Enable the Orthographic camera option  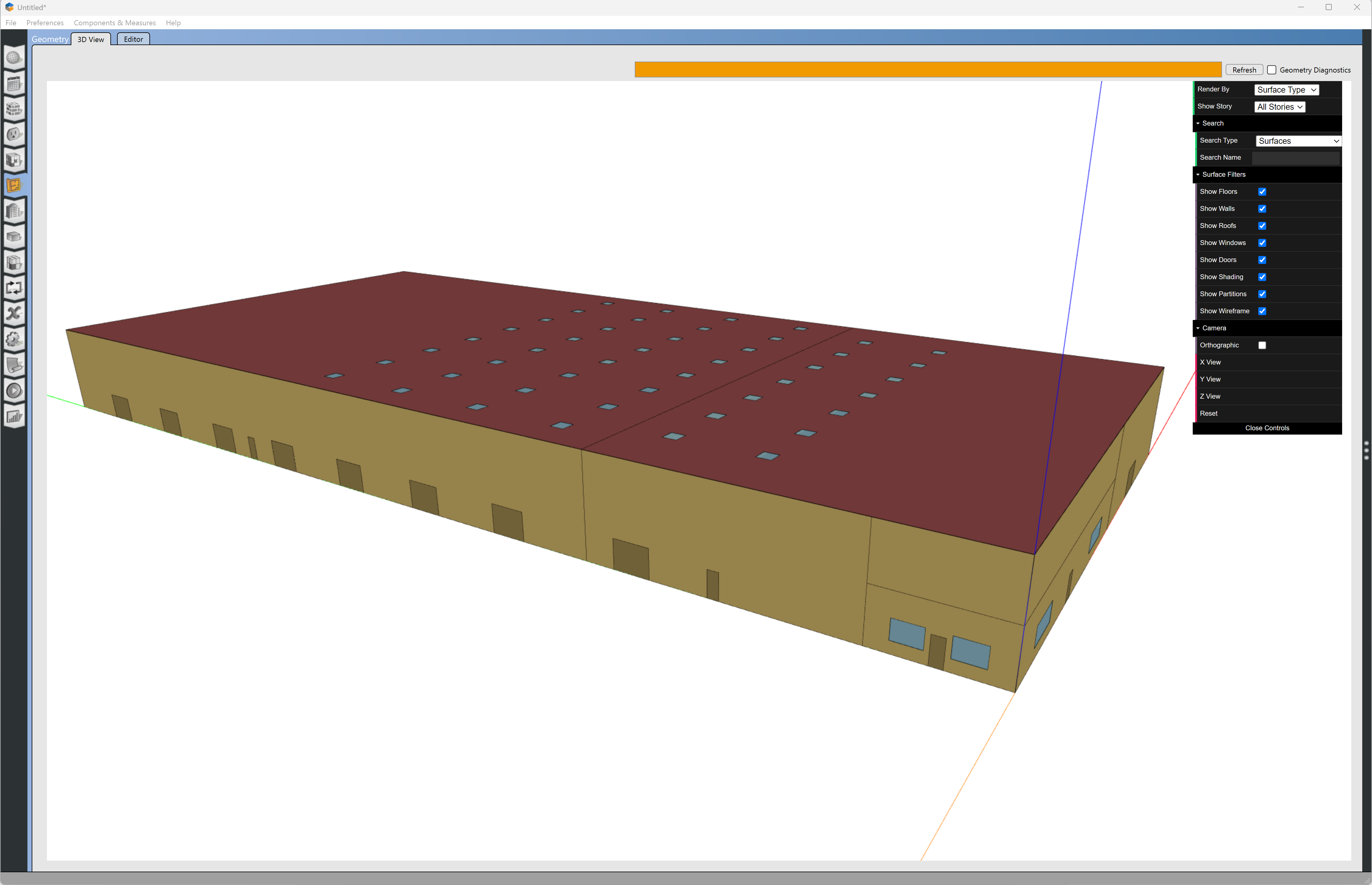click(1262, 345)
